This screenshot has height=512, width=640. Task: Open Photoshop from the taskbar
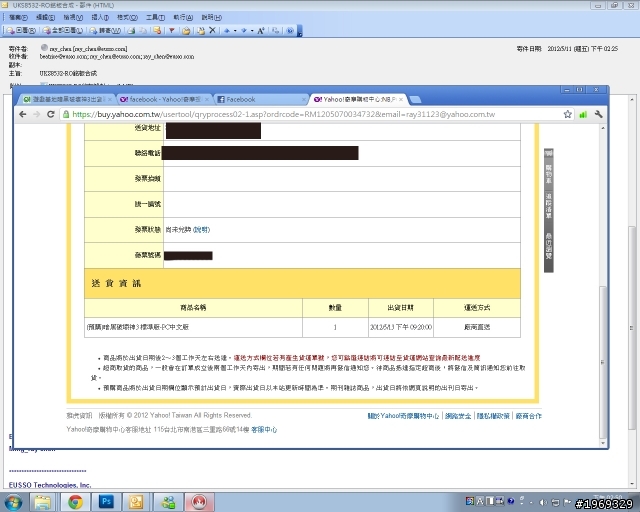[107, 502]
